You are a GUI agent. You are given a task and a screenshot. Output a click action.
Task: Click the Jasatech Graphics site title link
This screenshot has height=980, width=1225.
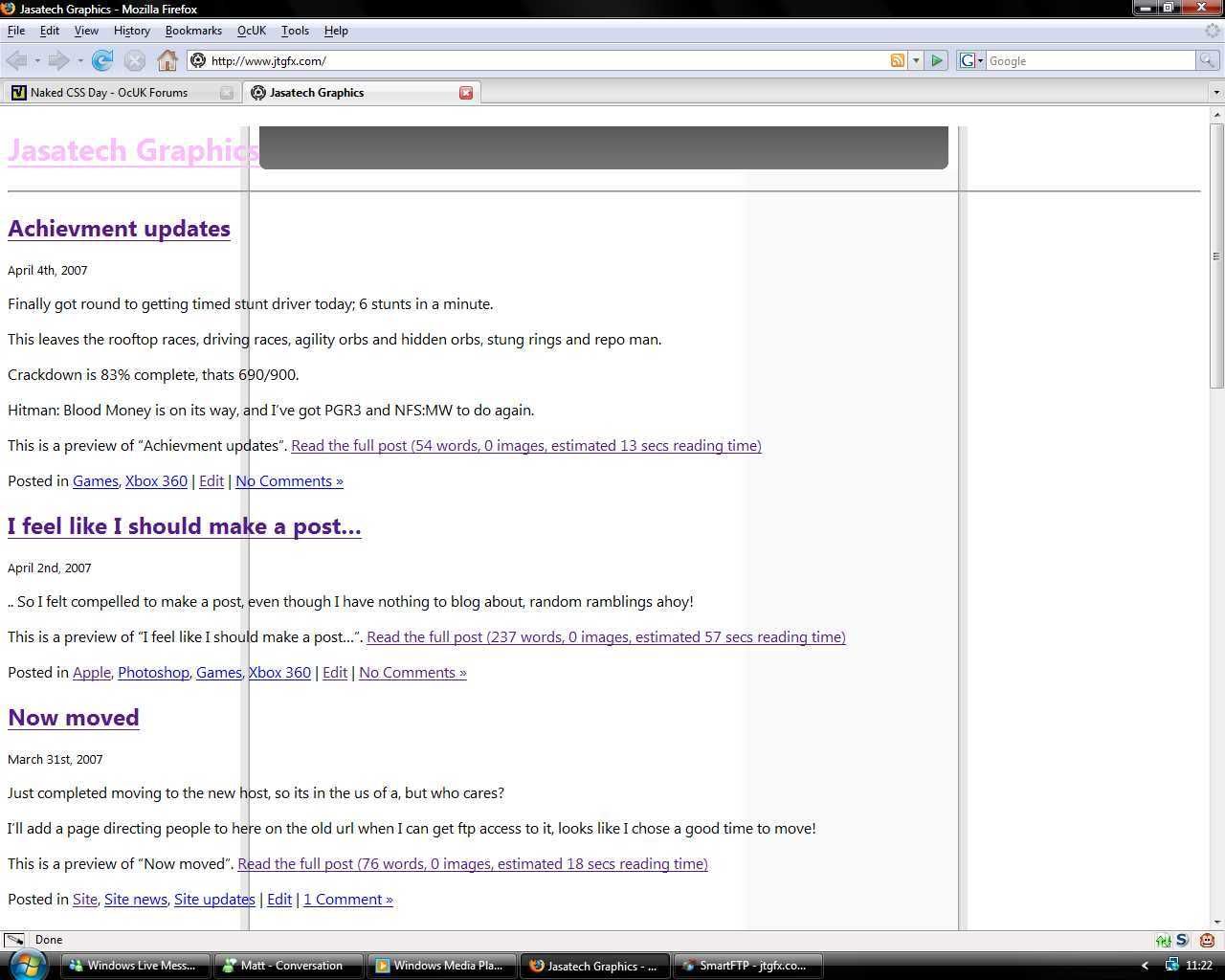pos(133,150)
